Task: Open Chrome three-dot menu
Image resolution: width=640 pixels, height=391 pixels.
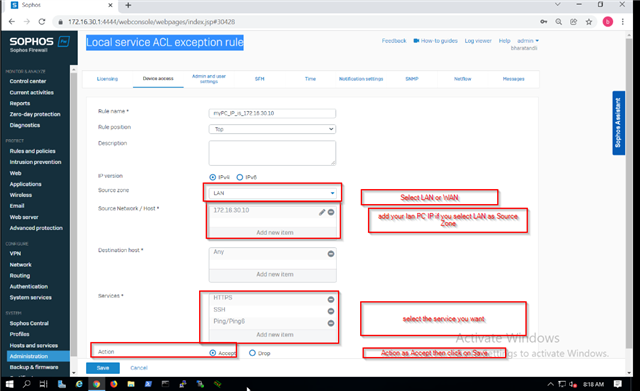Action: tap(622, 22)
